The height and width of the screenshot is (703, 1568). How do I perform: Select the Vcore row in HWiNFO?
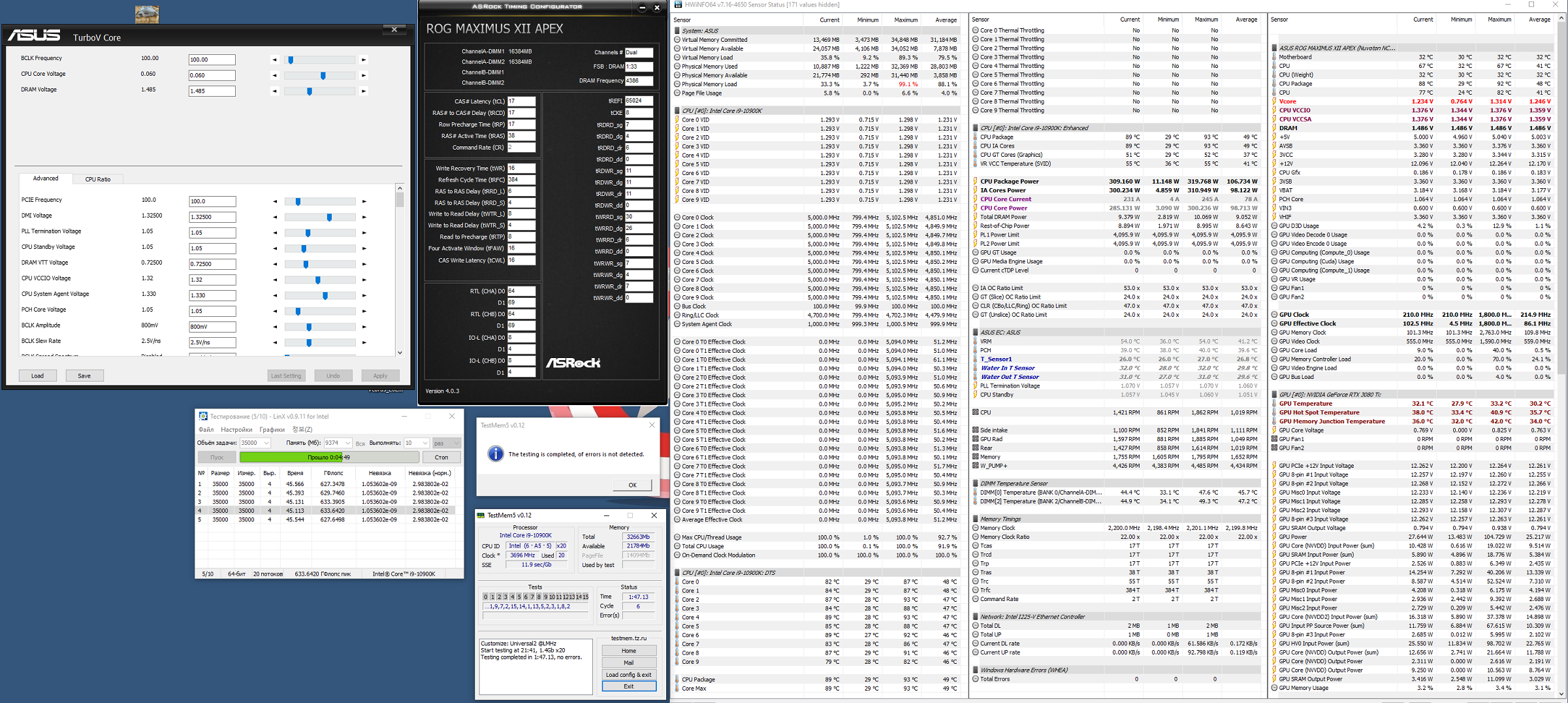click(x=1414, y=101)
